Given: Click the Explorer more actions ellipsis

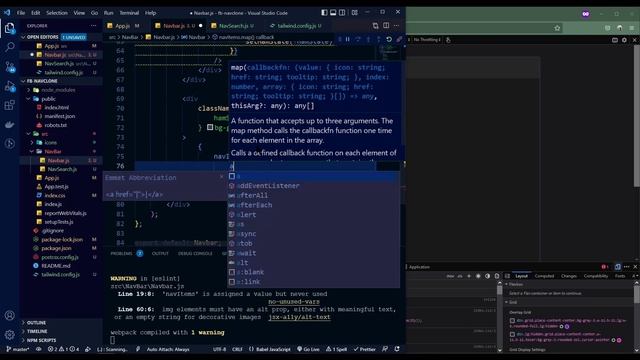Looking at the screenshot, I should tap(93, 26).
